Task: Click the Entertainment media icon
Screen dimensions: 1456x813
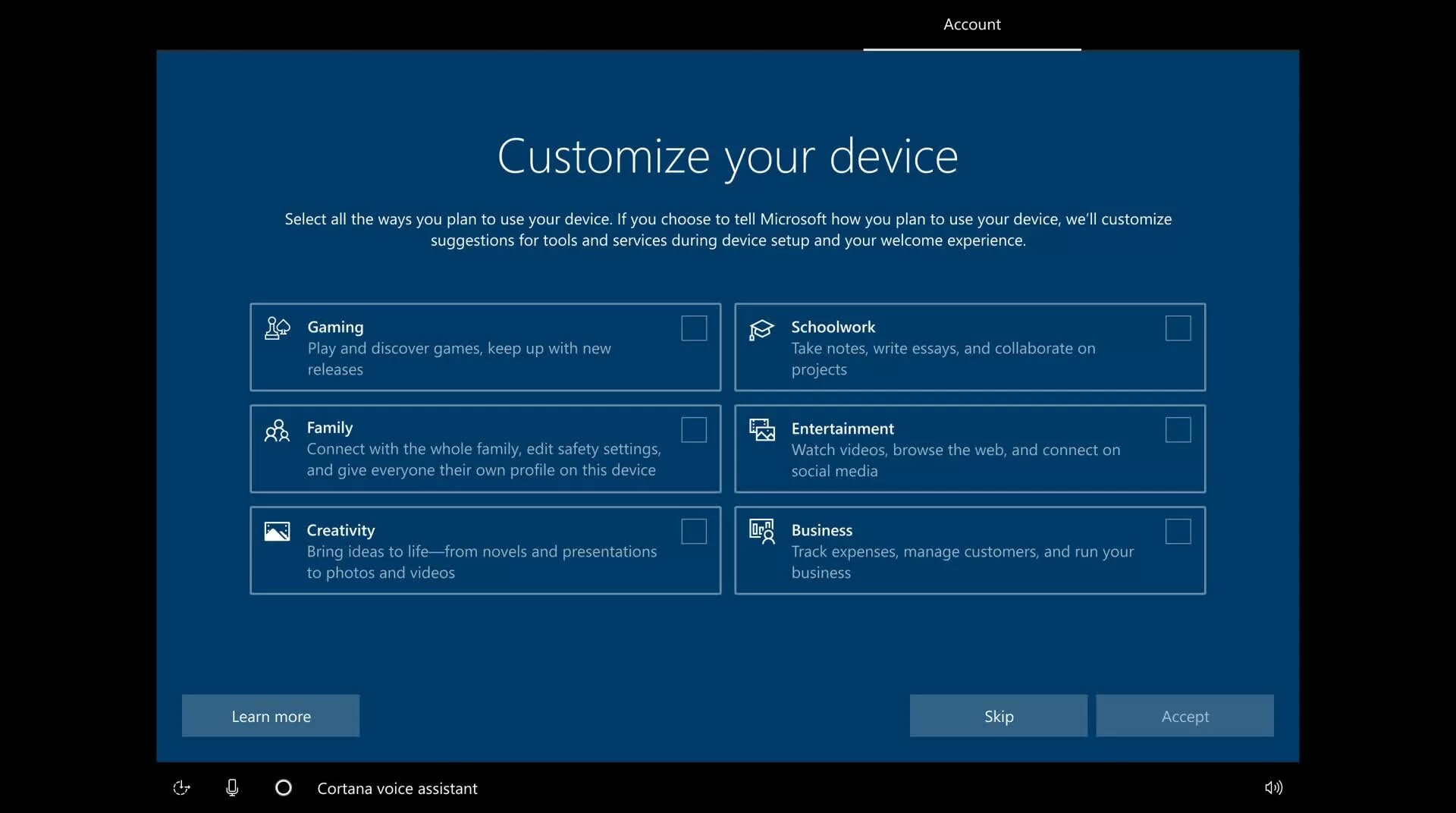Action: [x=761, y=430]
